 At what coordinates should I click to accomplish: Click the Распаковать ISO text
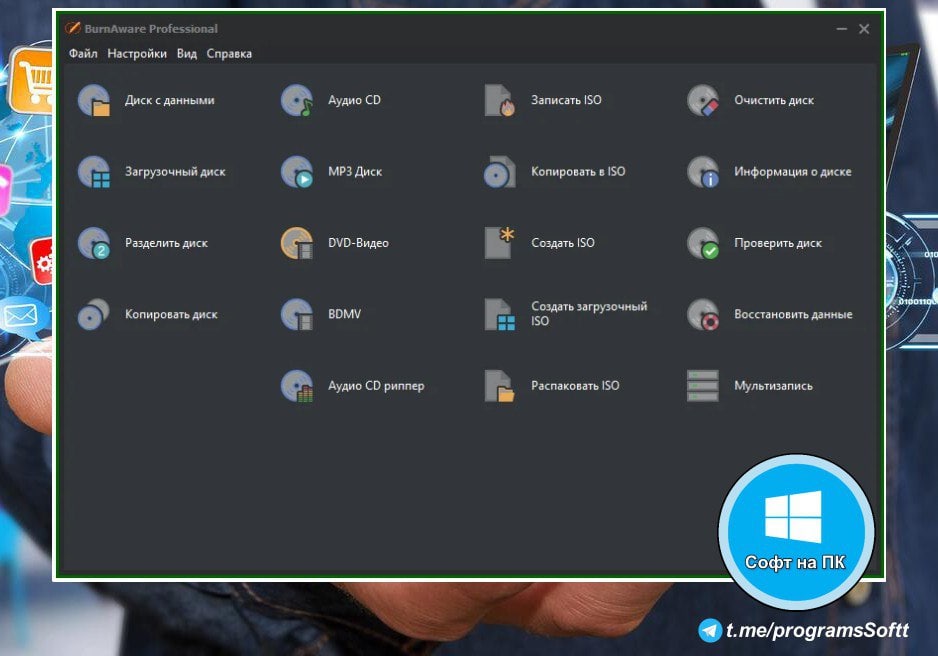[575, 386]
